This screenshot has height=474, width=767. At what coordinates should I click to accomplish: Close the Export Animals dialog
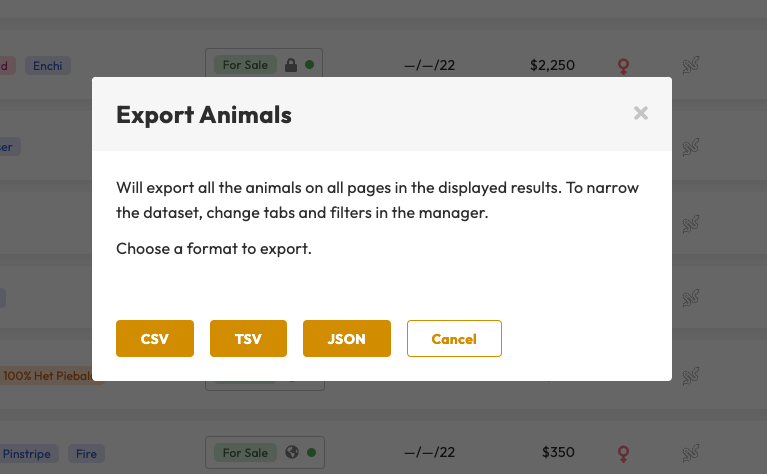point(641,114)
